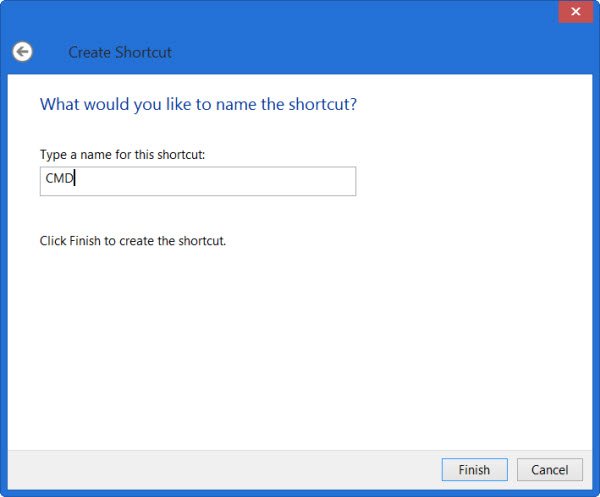
Task: Close the Create Shortcut dialog
Action: 576,12
